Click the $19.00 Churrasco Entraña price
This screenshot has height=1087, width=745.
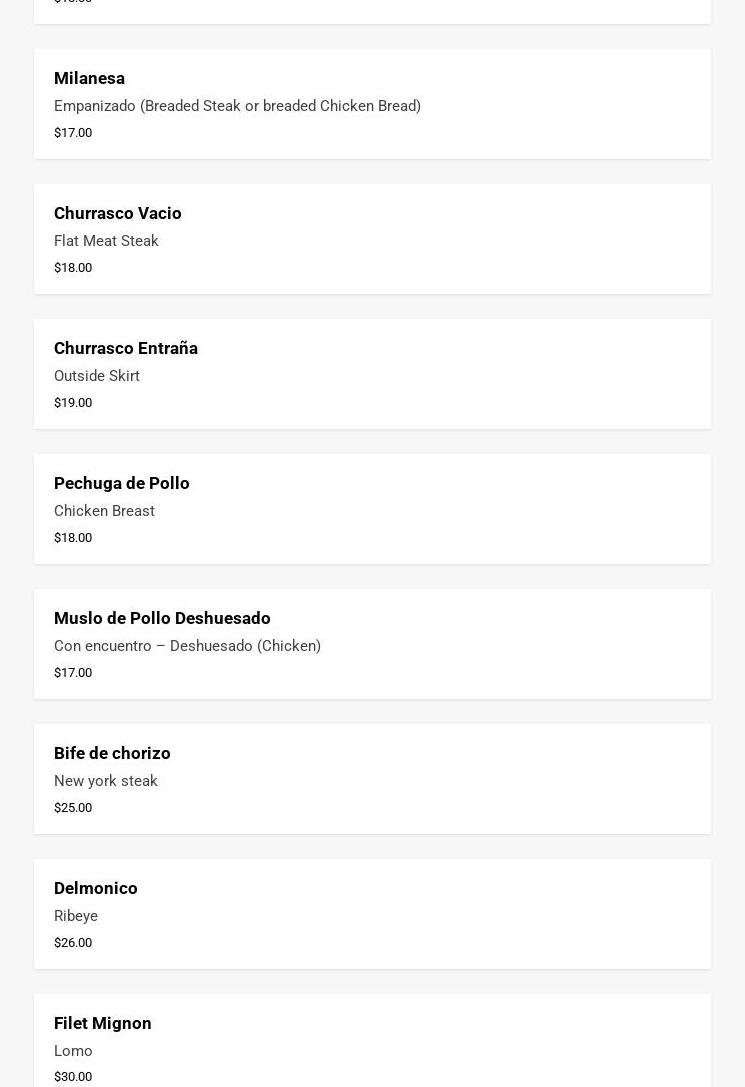73,403
